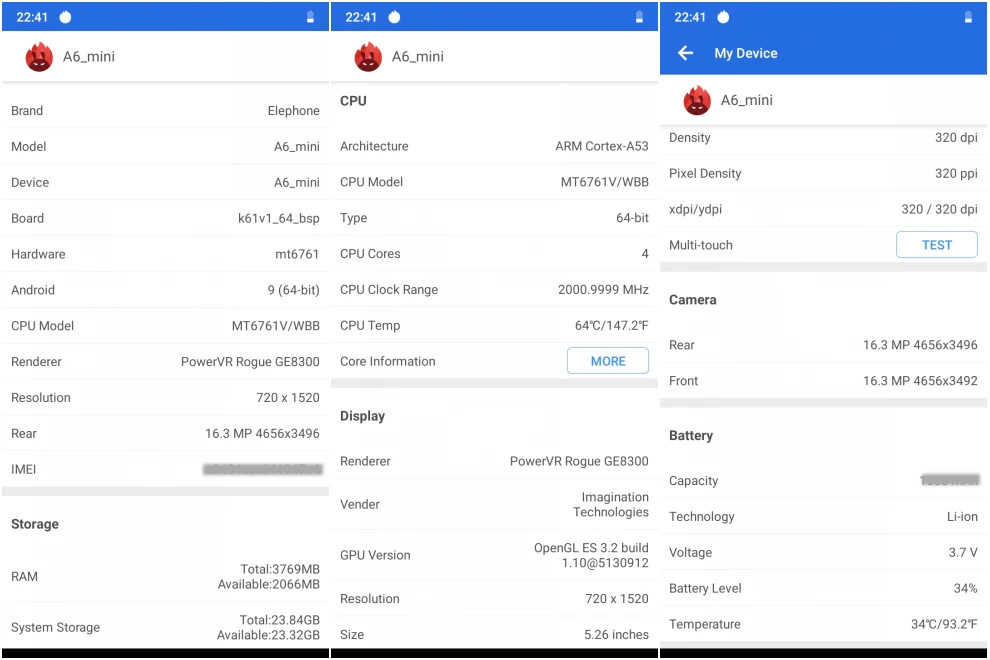The image size is (990, 660).
Task: Tap A6_mini title in left screen header
Action: [88, 57]
